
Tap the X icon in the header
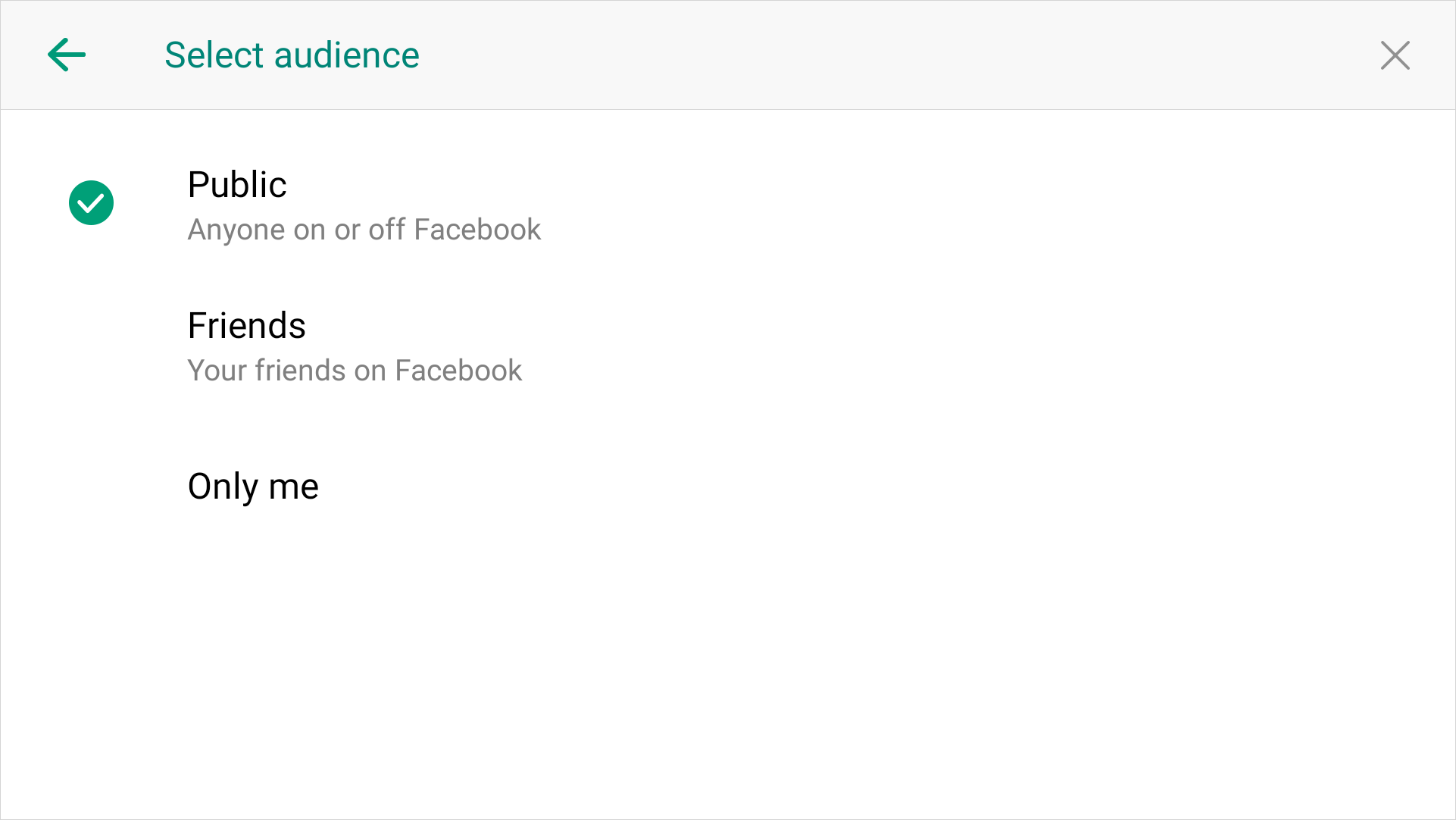click(x=1395, y=55)
